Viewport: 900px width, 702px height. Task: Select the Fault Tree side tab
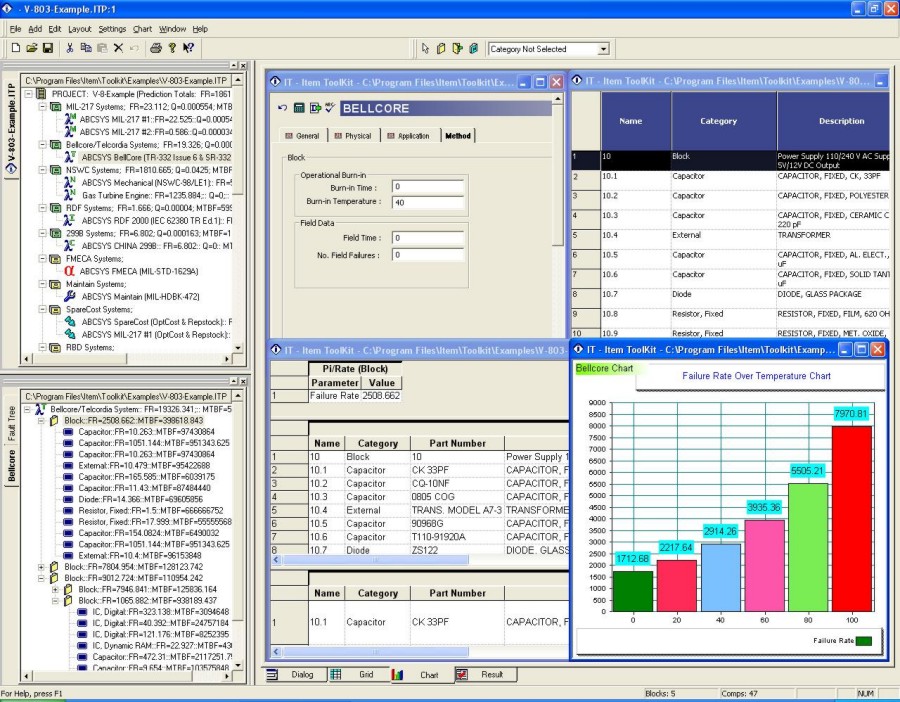[x=12, y=424]
